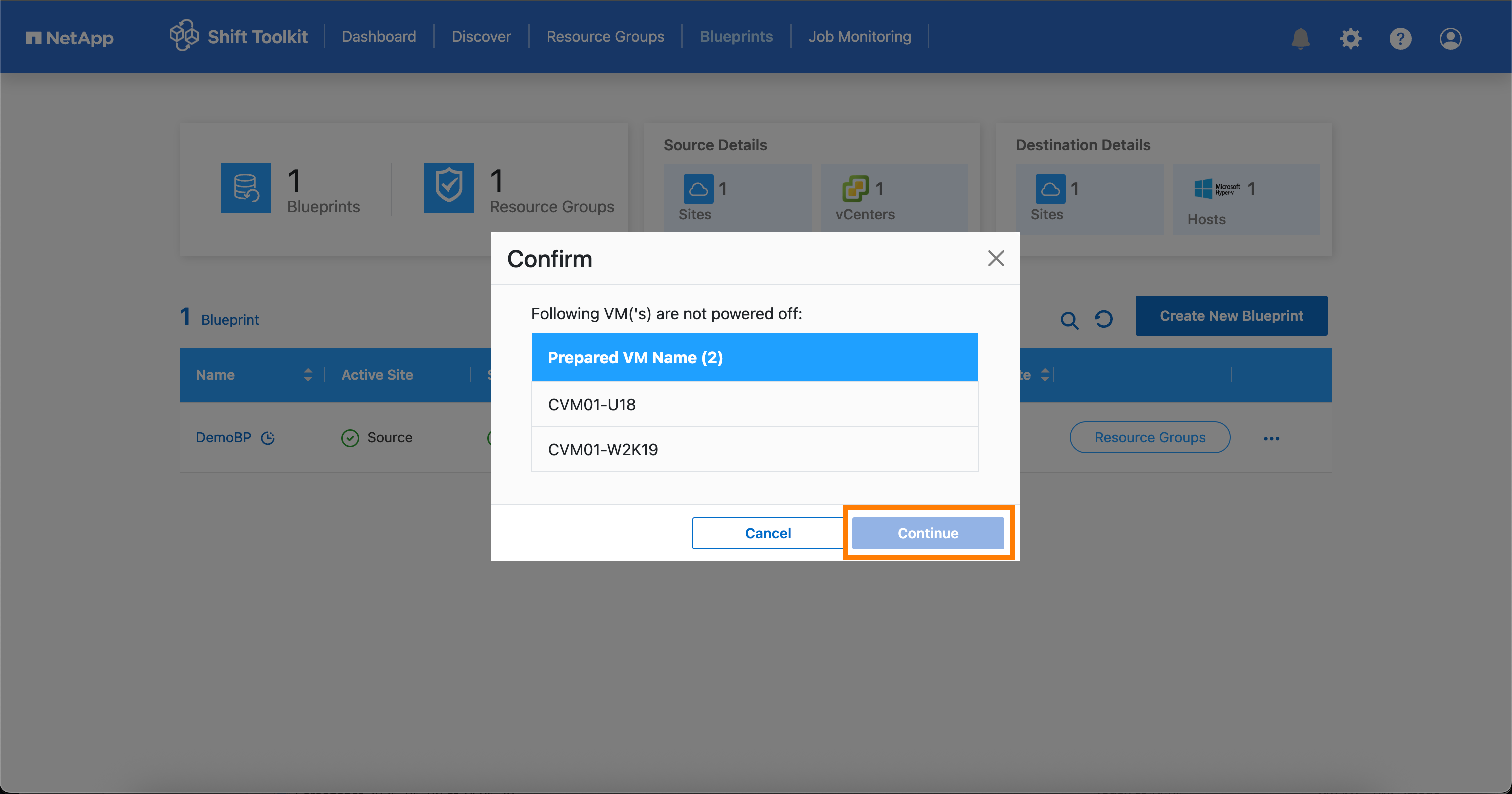
Task: Select CVM01-U18 row in VM list
Action: click(755, 404)
